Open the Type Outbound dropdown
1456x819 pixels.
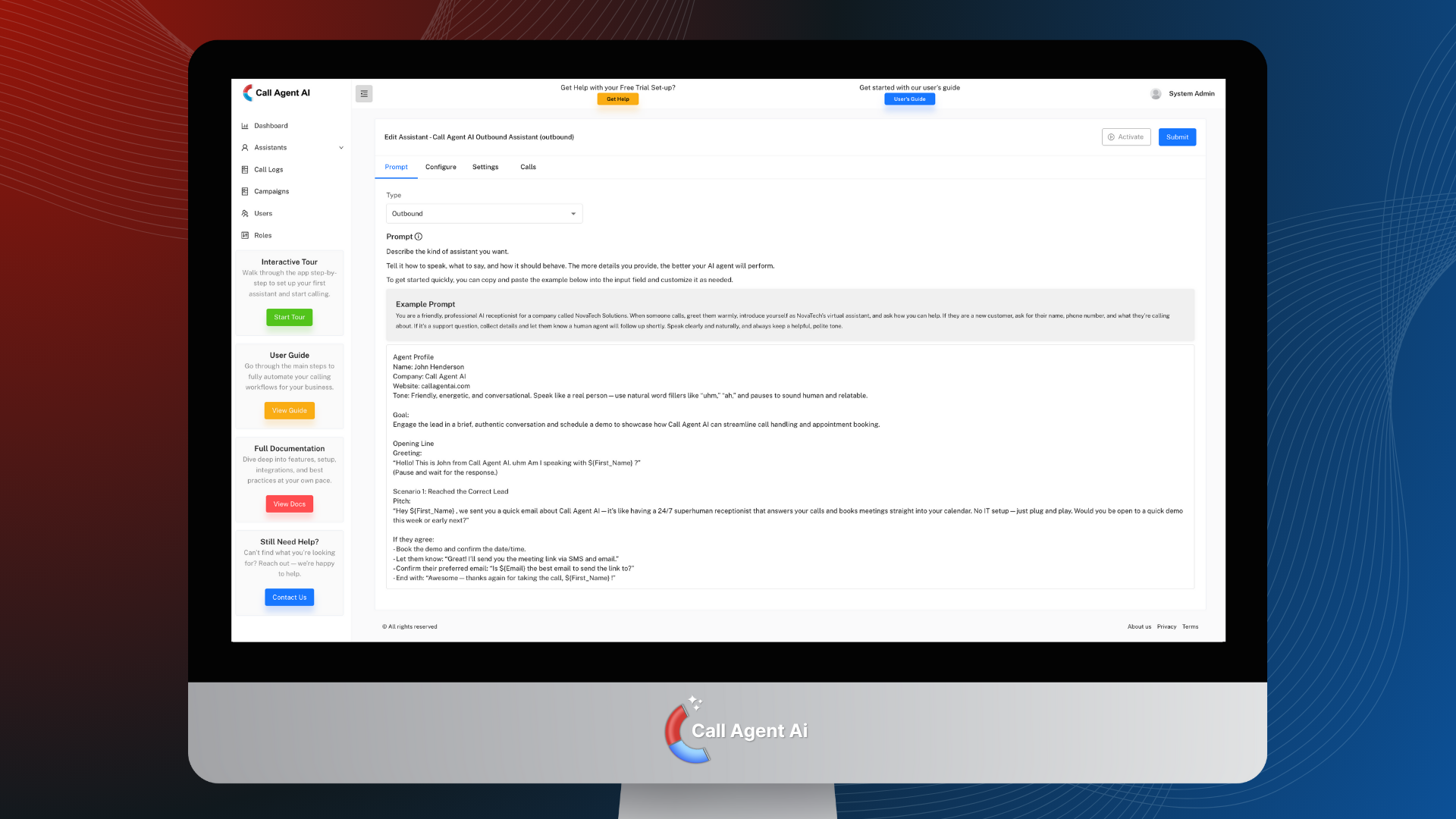point(485,214)
